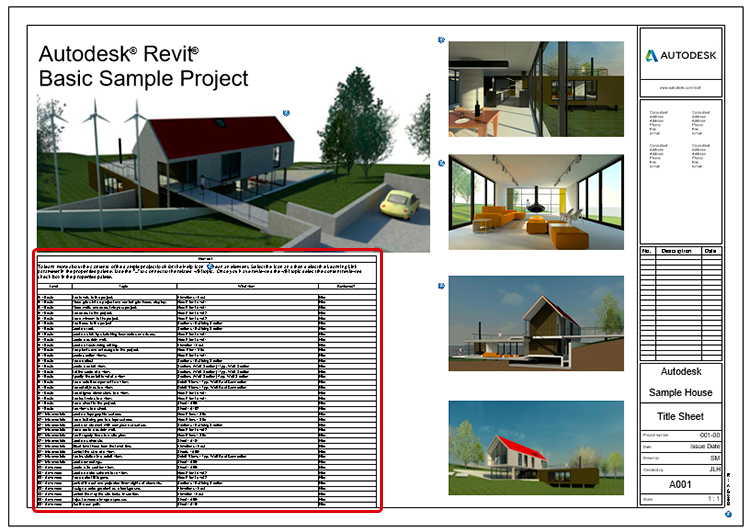Click the 'Autodesk Revit' title text

pos(119,54)
